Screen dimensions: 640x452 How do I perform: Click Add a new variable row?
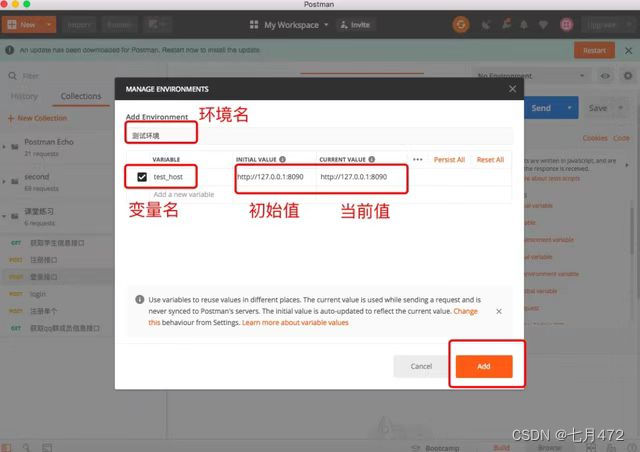(x=184, y=194)
